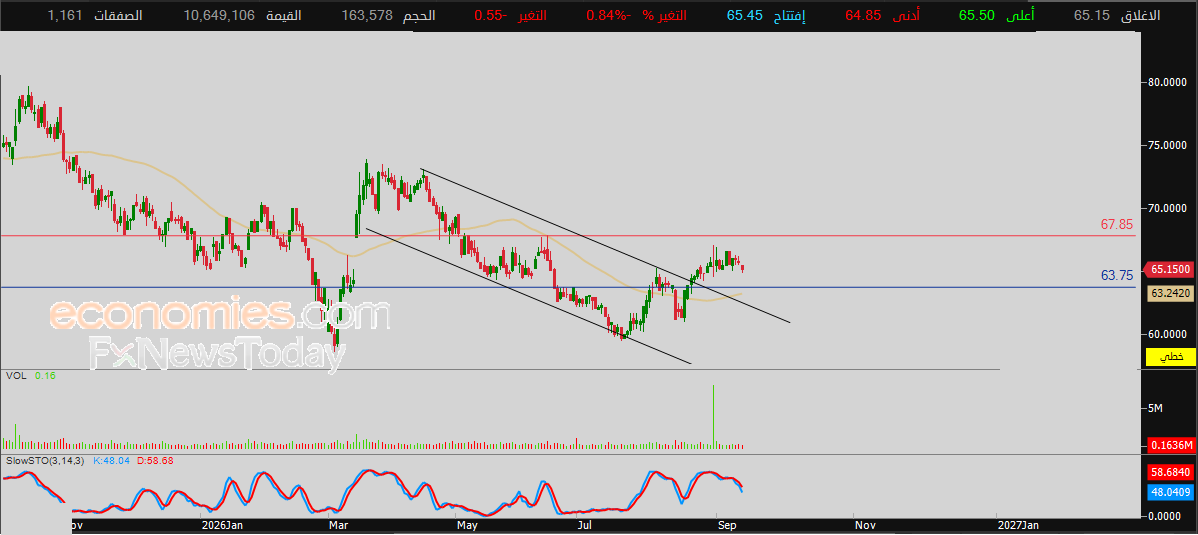Click the yellow خطي chart type tag

(x=1169, y=357)
